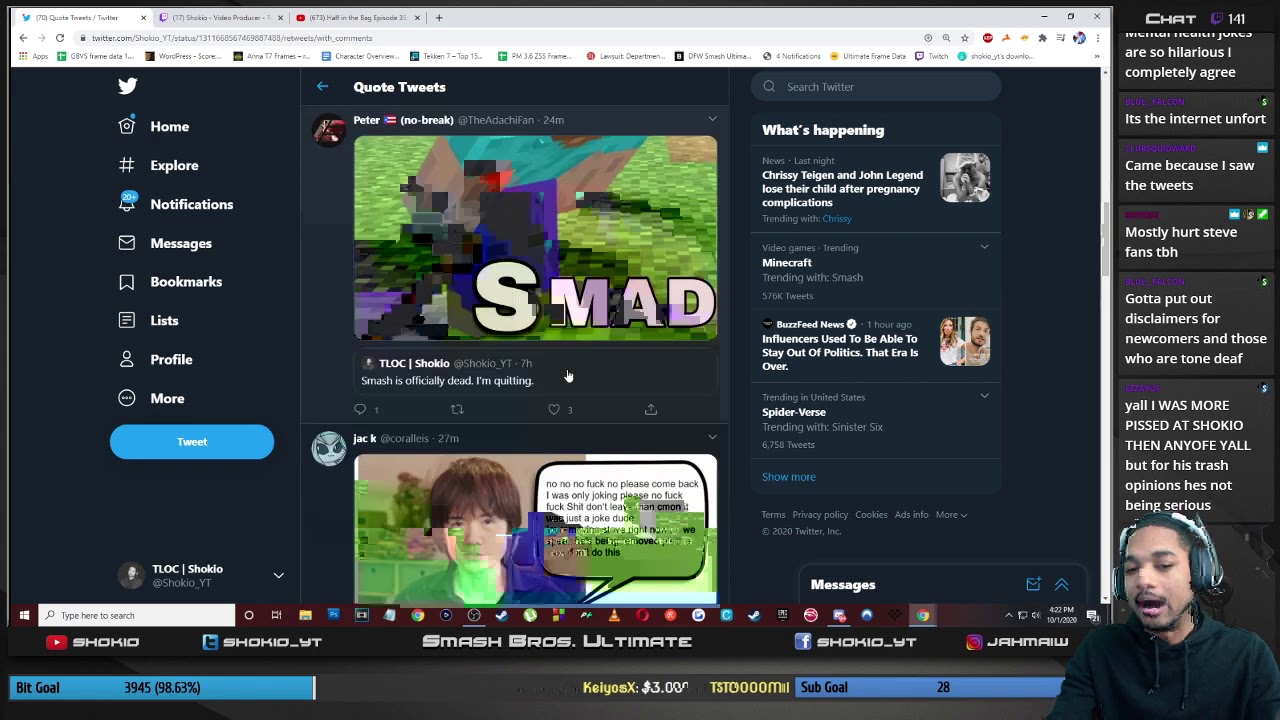
Task: Show hidden system tray icons
Action: [1009, 615]
